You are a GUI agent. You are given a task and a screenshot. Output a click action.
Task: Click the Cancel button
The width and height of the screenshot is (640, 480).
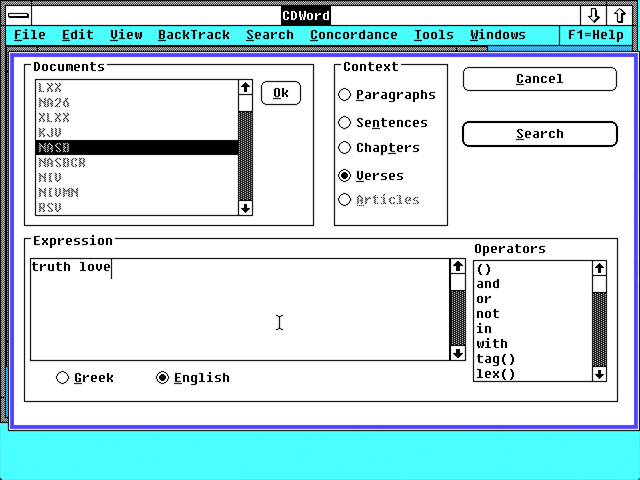[x=540, y=79]
